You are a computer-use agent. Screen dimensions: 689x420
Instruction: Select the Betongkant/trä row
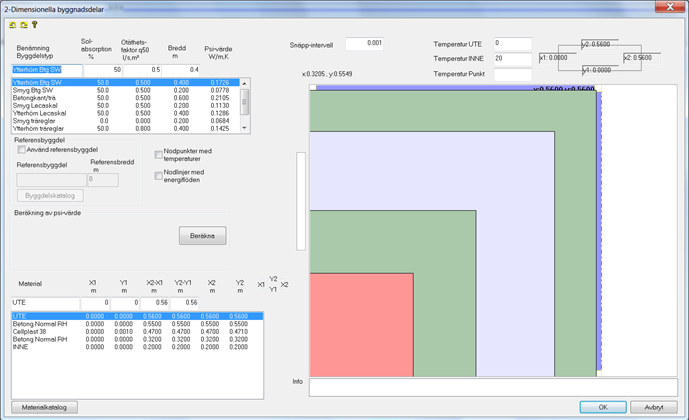[125, 98]
